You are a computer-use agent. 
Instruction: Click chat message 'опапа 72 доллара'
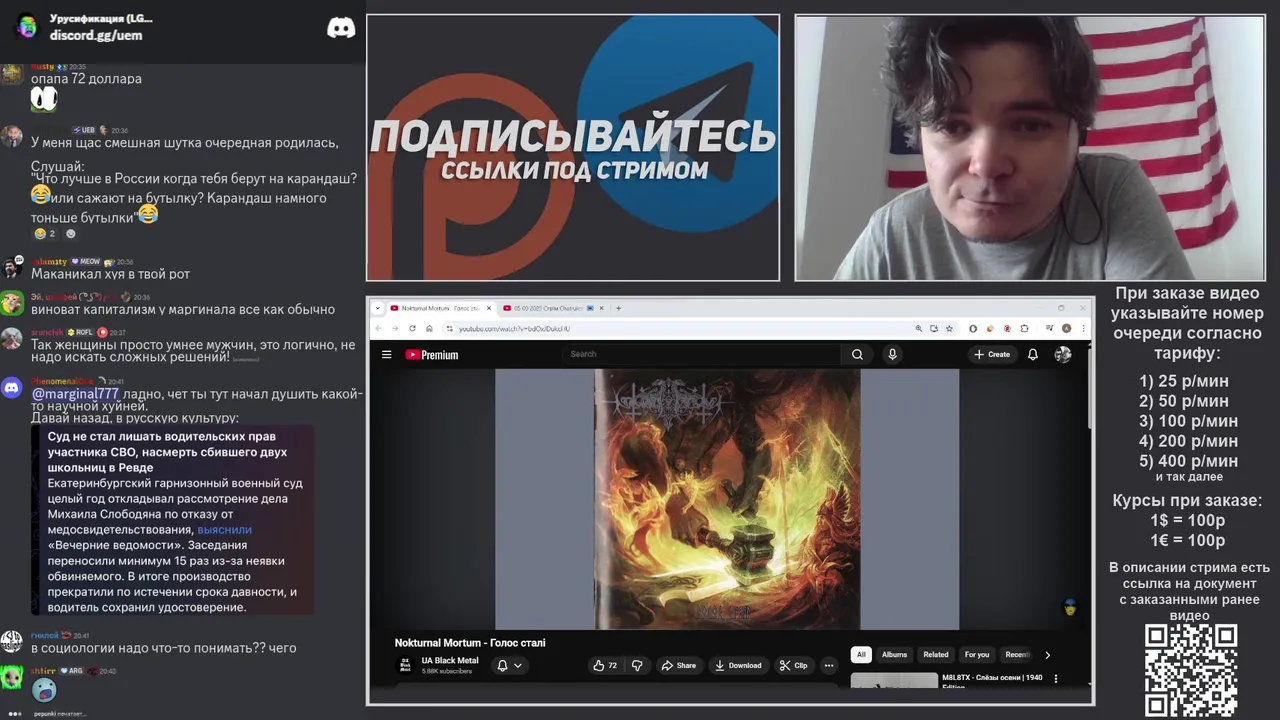(x=86, y=78)
